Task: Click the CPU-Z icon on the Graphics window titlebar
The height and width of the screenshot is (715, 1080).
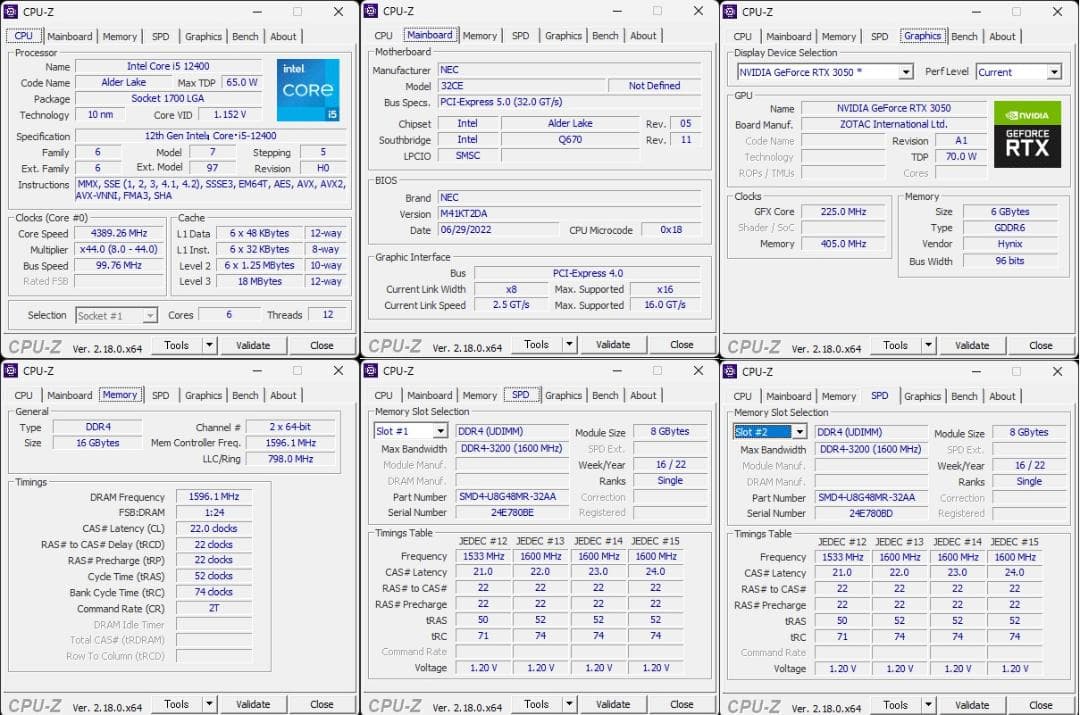Action: [x=730, y=11]
